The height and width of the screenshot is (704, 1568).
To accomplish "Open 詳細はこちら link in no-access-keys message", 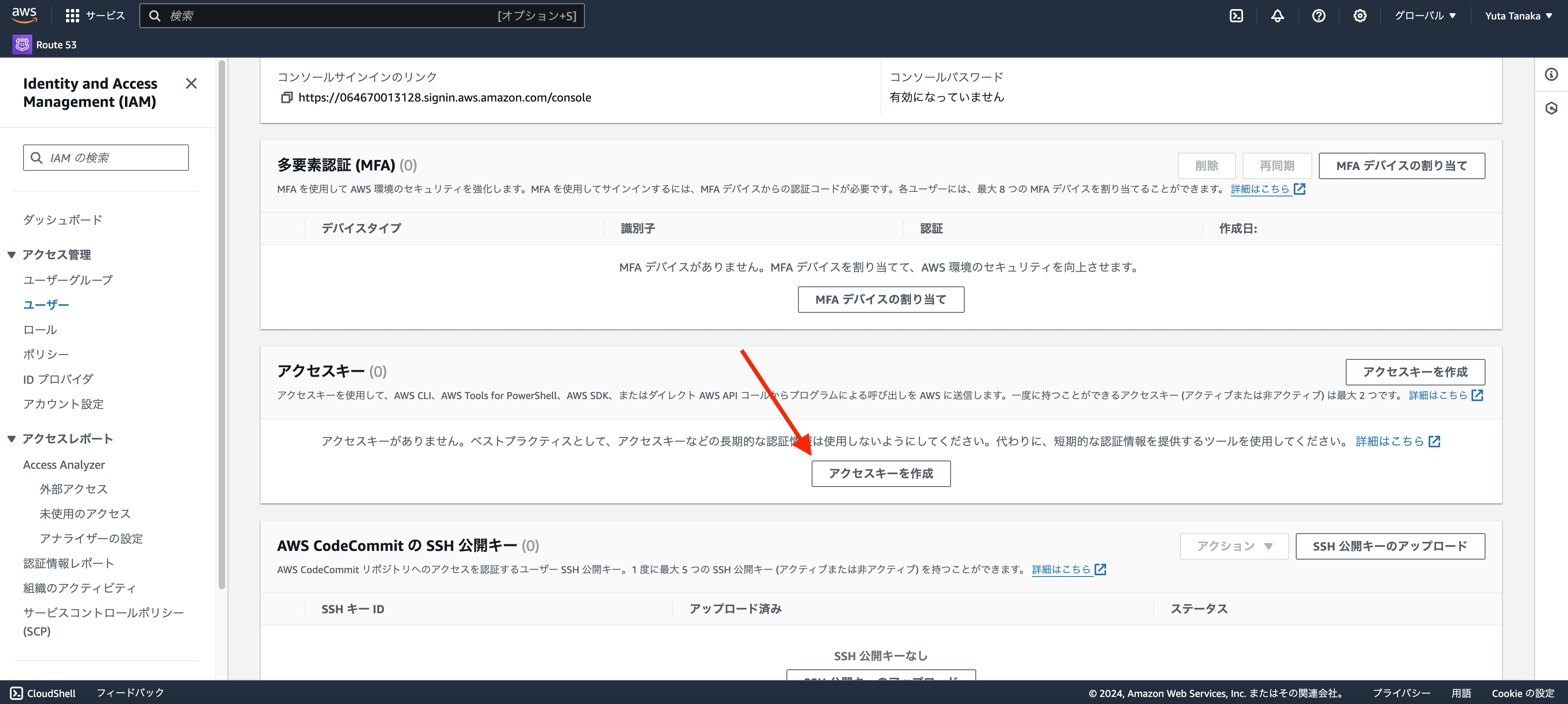I will click(x=1390, y=442).
